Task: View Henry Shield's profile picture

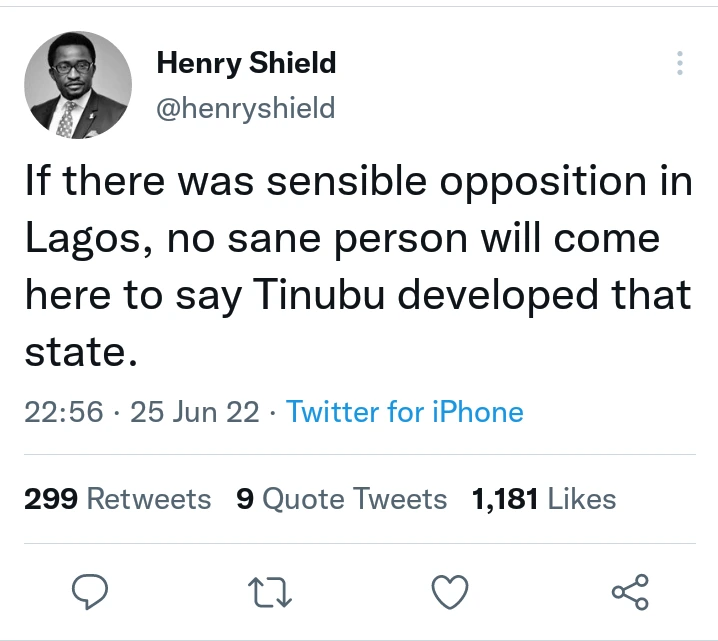Action: tap(78, 84)
